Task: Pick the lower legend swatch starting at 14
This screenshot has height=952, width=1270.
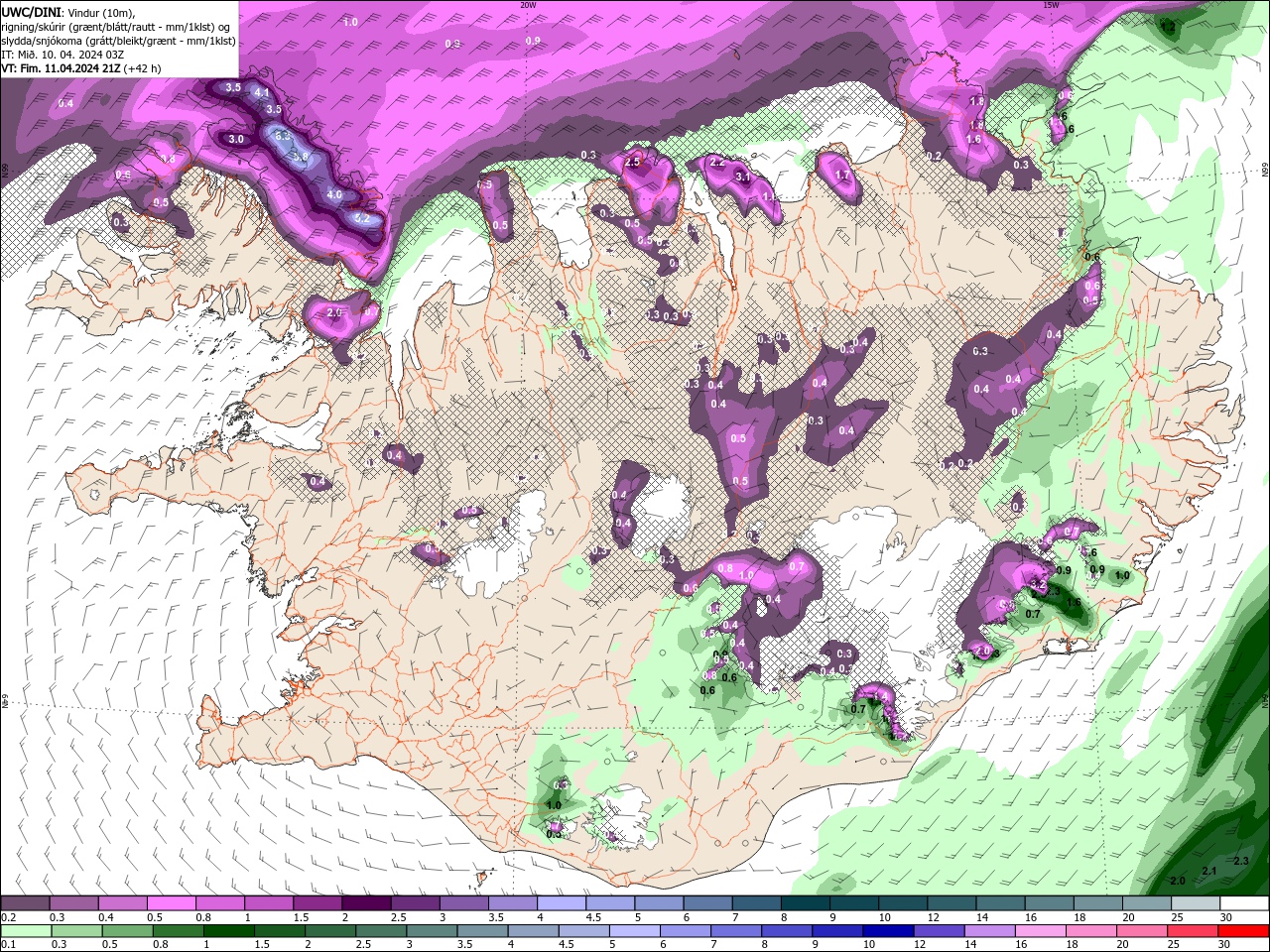Action: pos(989,931)
